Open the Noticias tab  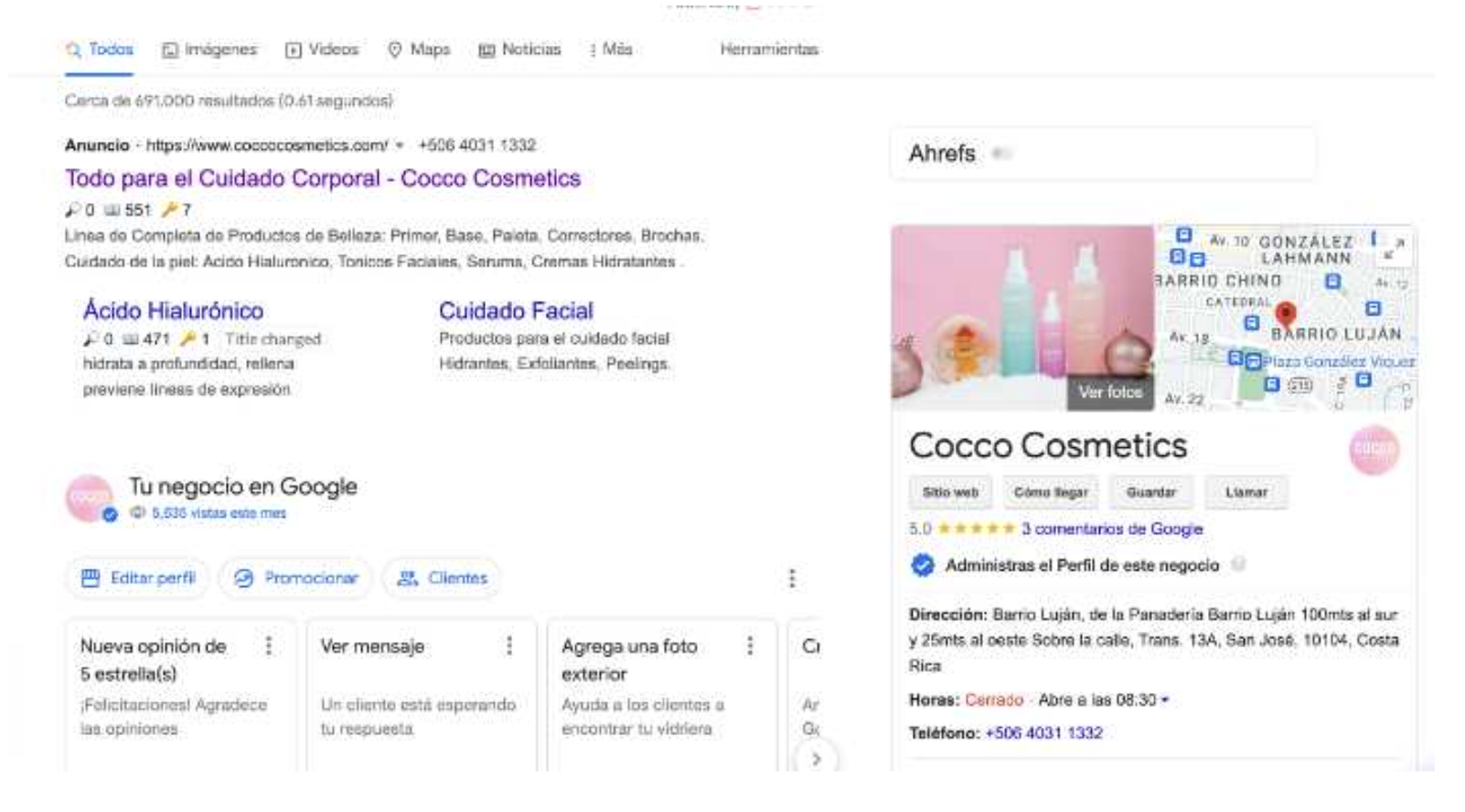point(519,49)
